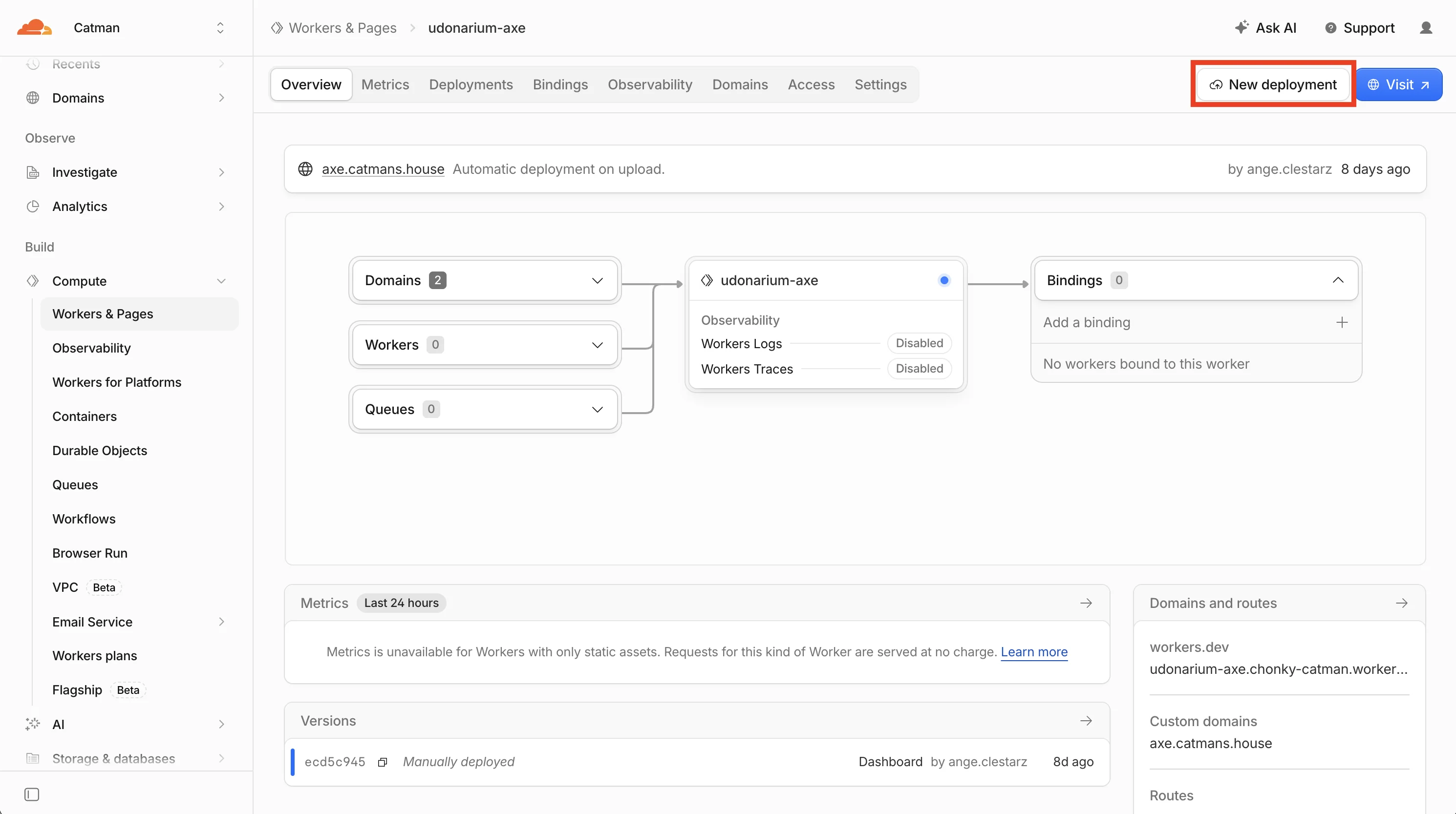The height and width of the screenshot is (814, 1456).
Task: Click the AI sparkles sidebar icon
Action: click(33, 724)
